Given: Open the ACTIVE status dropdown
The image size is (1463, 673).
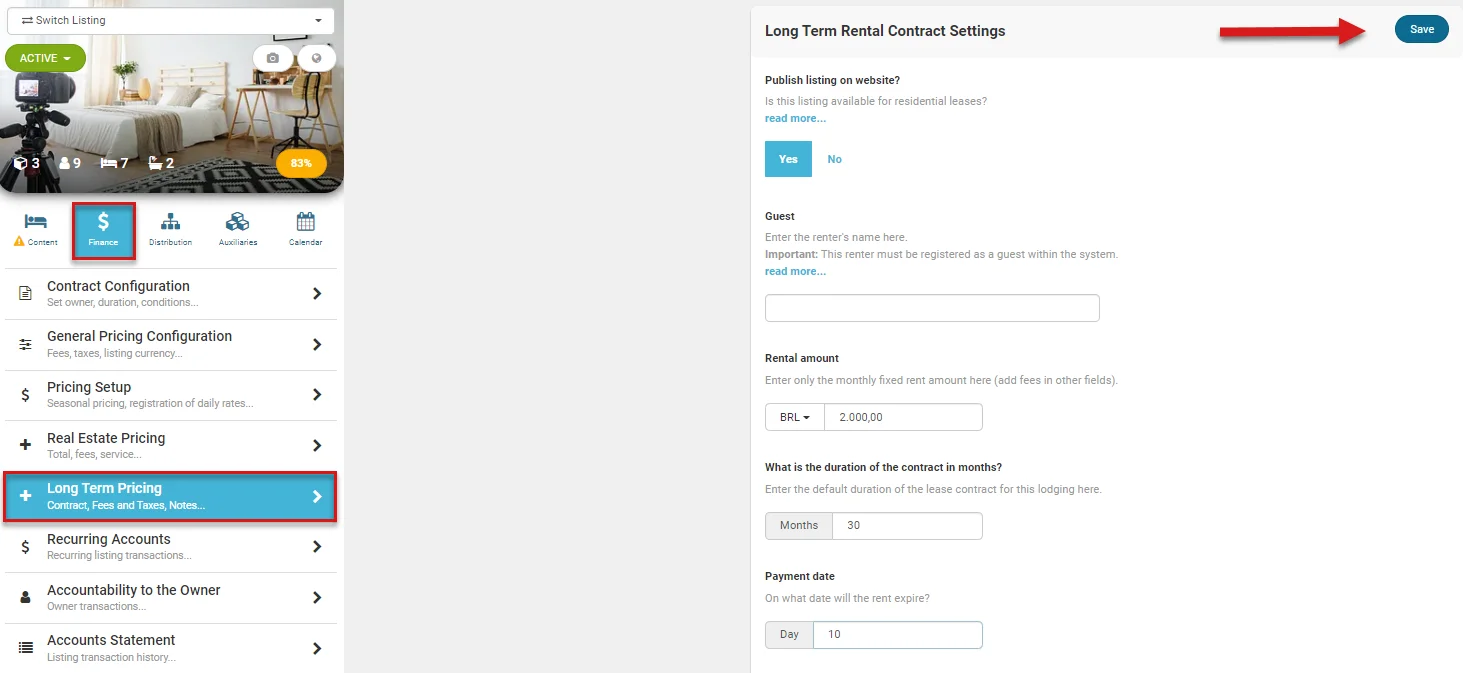Looking at the screenshot, I should (x=45, y=58).
